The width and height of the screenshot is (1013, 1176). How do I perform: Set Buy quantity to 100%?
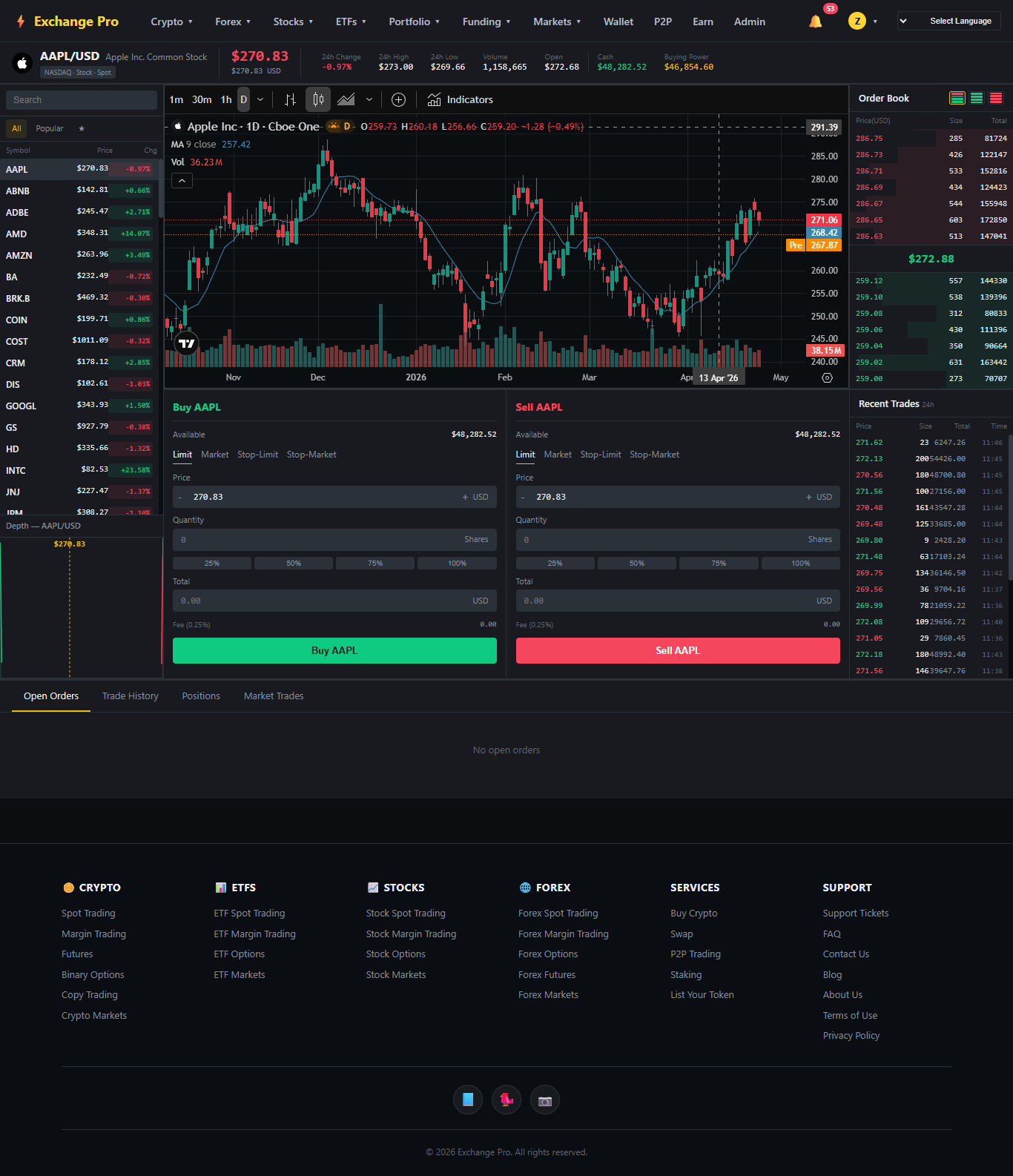457,564
